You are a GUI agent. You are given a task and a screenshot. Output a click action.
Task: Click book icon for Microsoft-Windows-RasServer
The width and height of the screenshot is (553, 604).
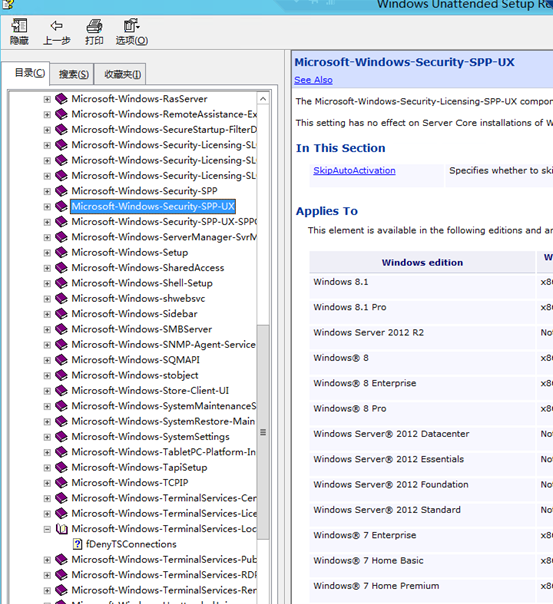pyautogui.click(x=61, y=99)
